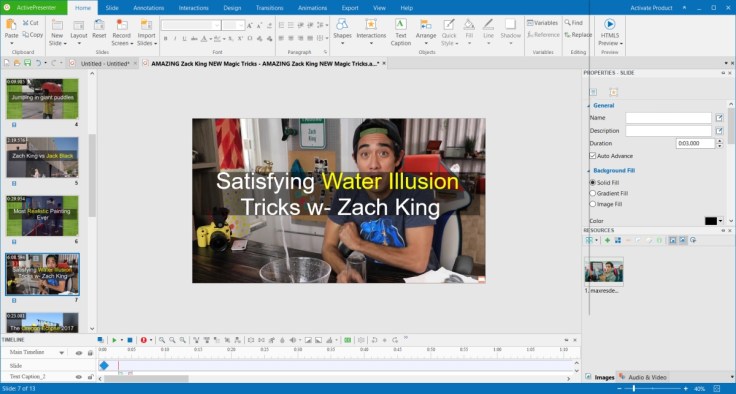Click the Zoom Fit timeline magnifier

(183, 340)
